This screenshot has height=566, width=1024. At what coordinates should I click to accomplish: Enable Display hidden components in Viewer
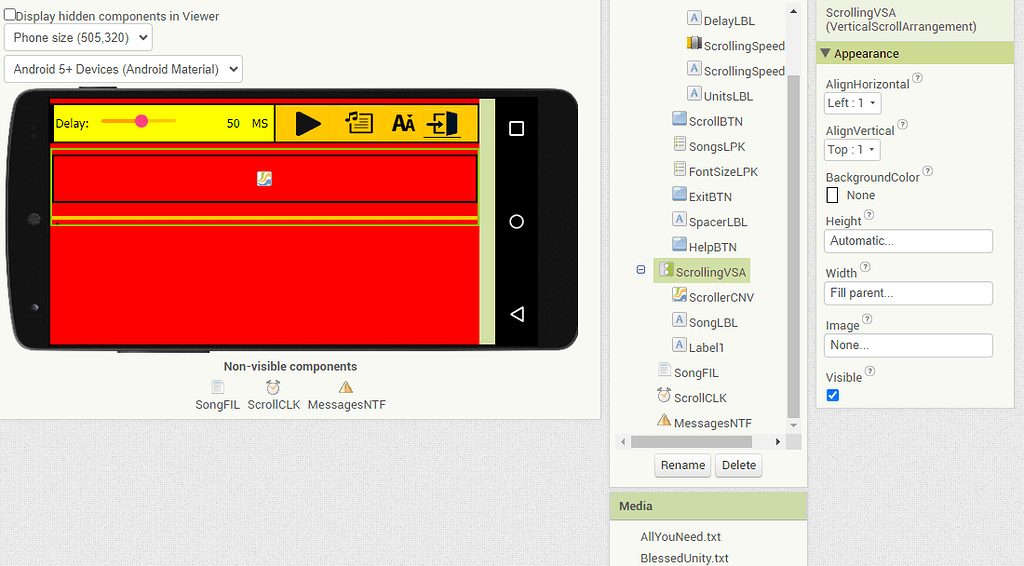coord(10,15)
